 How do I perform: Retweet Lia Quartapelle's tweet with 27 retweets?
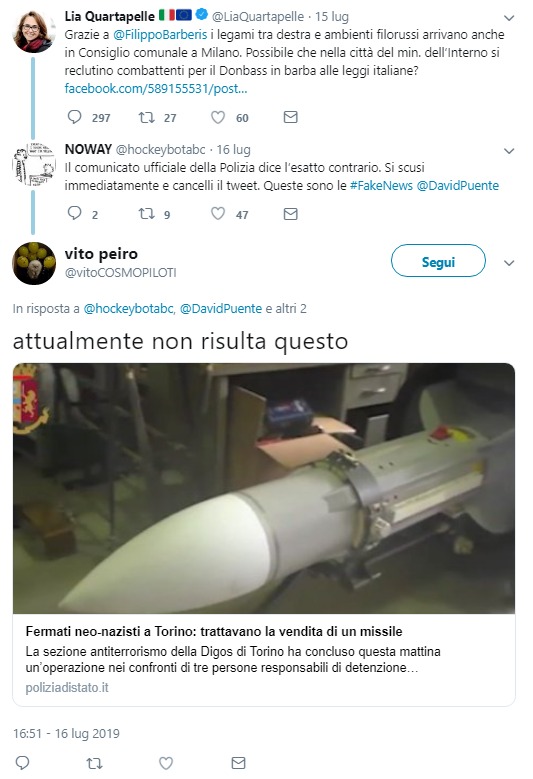(146, 117)
